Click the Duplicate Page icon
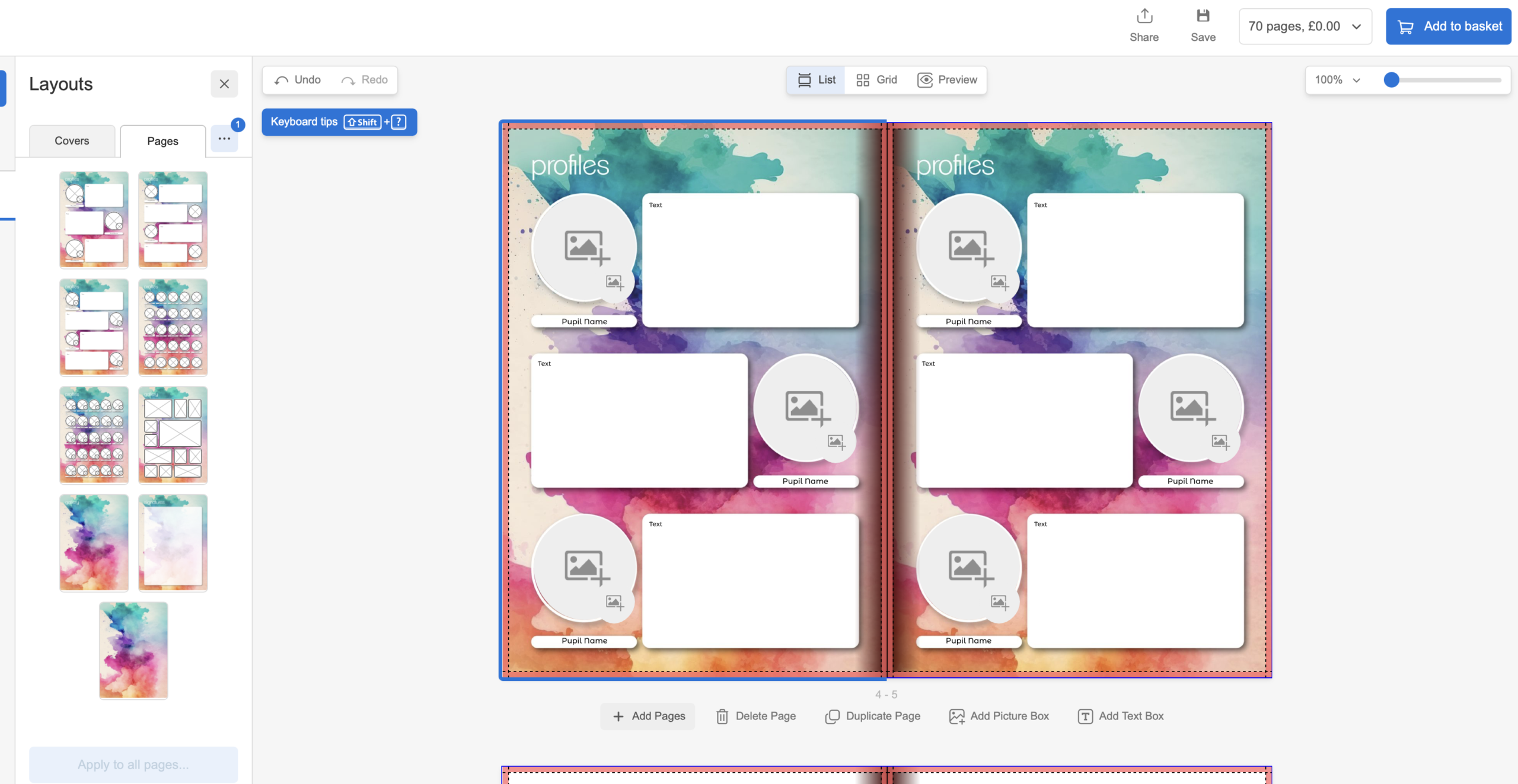The width and height of the screenshot is (1518, 784). coord(832,716)
